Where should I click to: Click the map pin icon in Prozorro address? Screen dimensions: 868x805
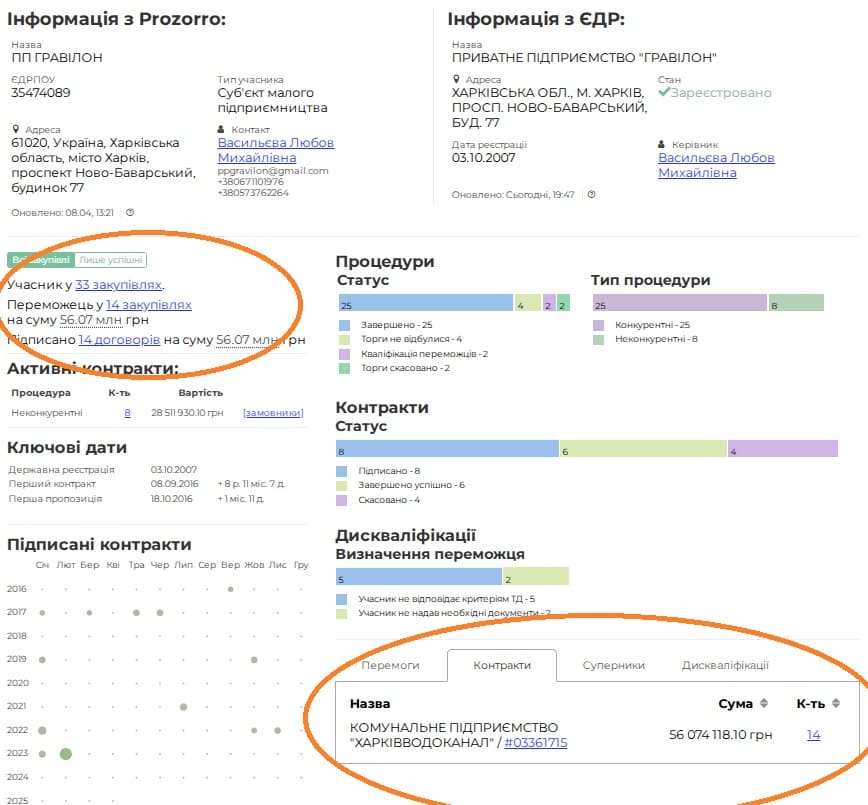pyautogui.click(x=16, y=130)
